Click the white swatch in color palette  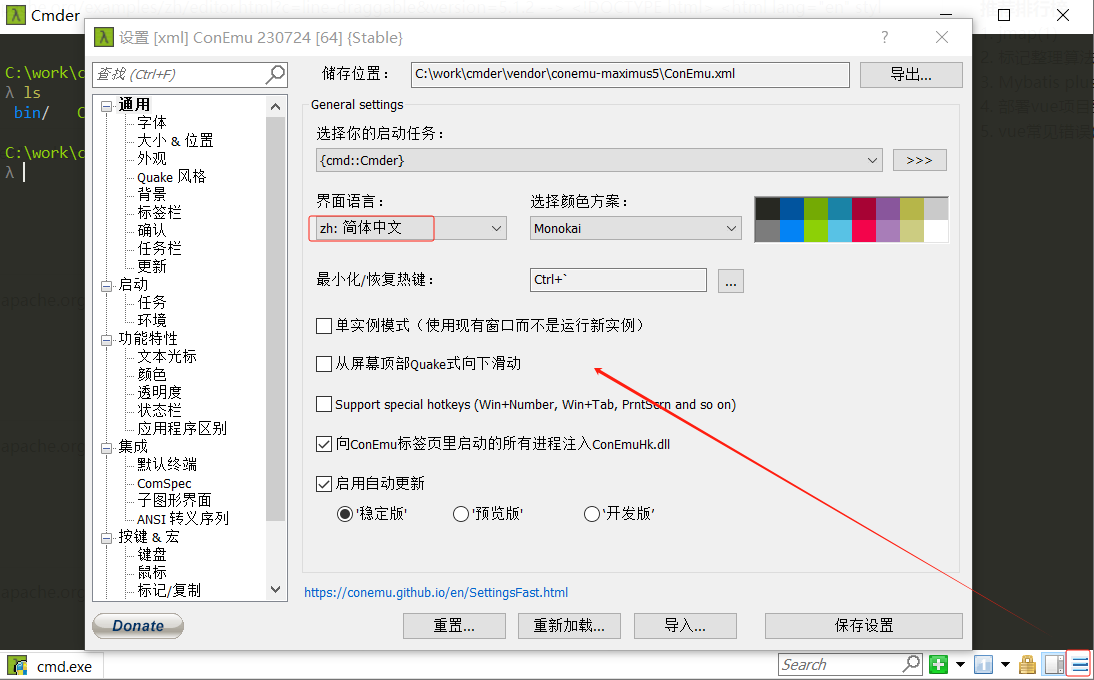(x=936, y=231)
